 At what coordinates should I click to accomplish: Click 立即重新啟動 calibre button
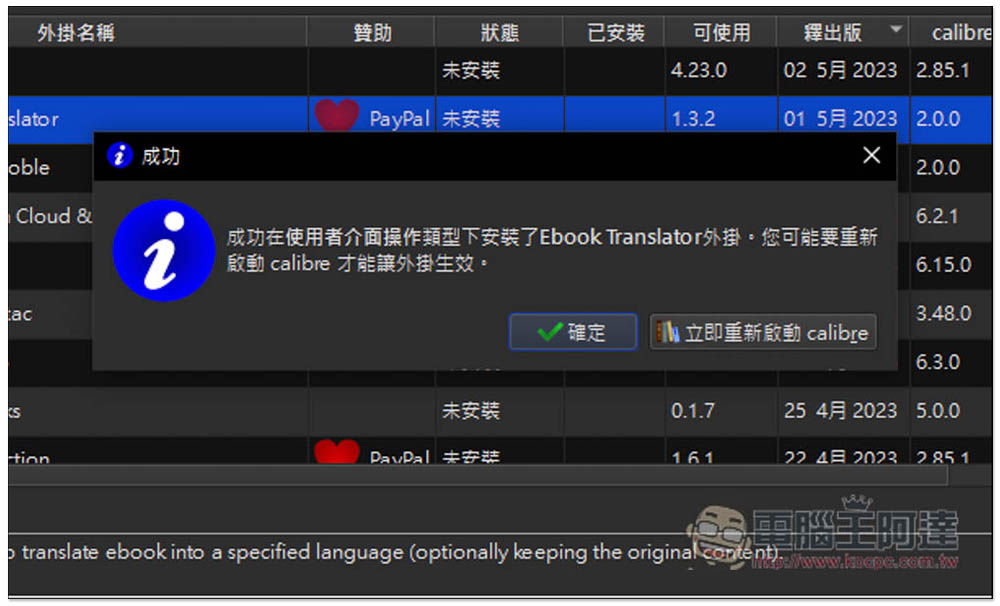pos(763,332)
